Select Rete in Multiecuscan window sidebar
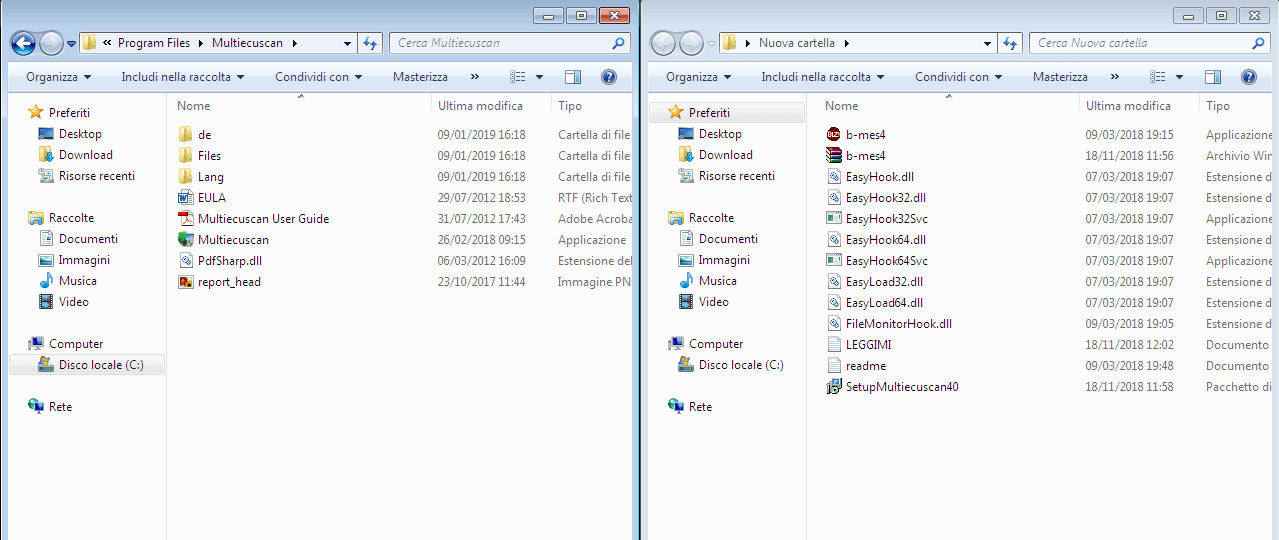The image size is (1279, 540). pos(61,406)
